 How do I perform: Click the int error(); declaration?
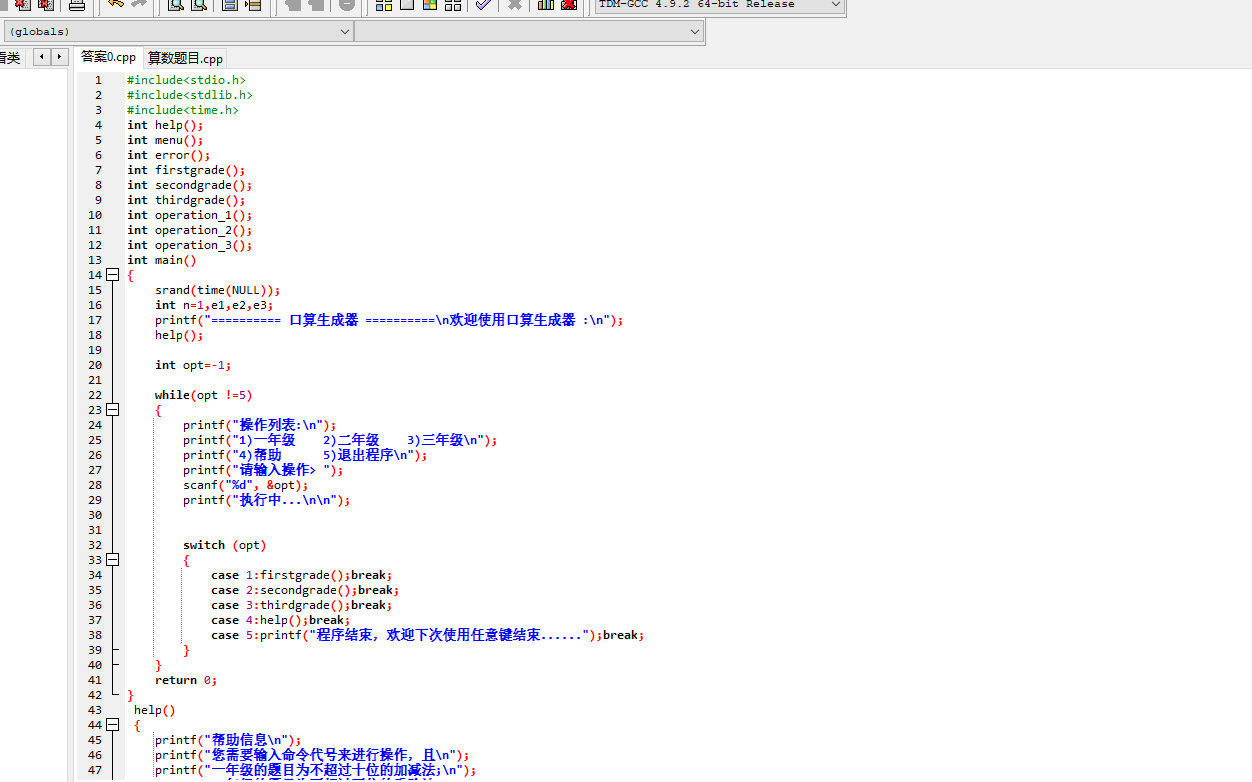pyautogui.click(x=169, y=155)
